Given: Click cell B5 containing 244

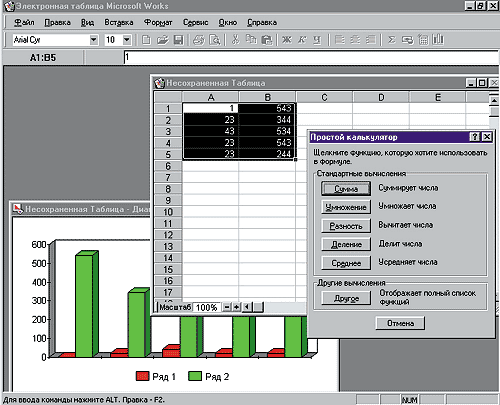Looking at the screenshot, I should pyautogui.click(x=267, y=154).
